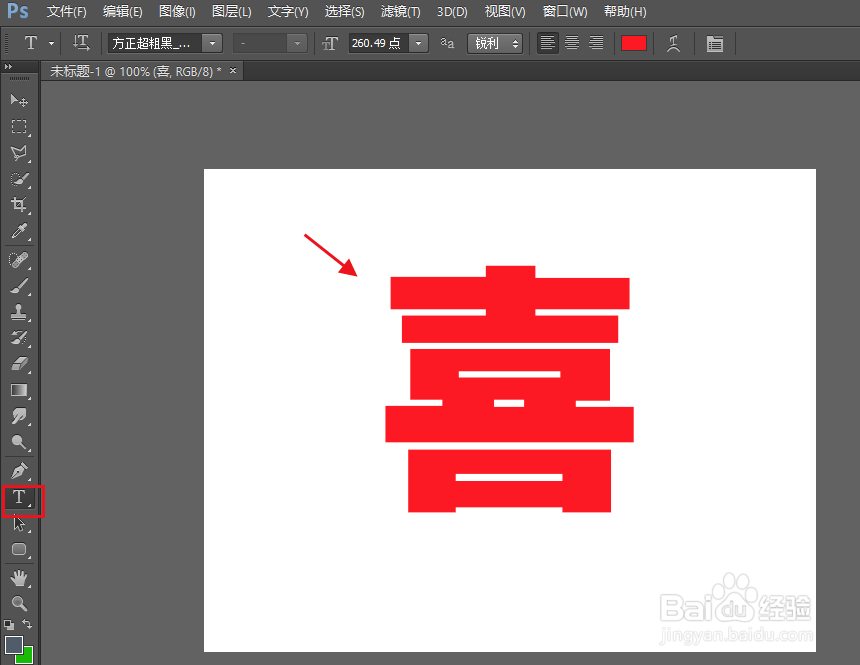Select the Clone Stamp tool
The width and height of the screenshot is (860, 665).
(19, 312)
